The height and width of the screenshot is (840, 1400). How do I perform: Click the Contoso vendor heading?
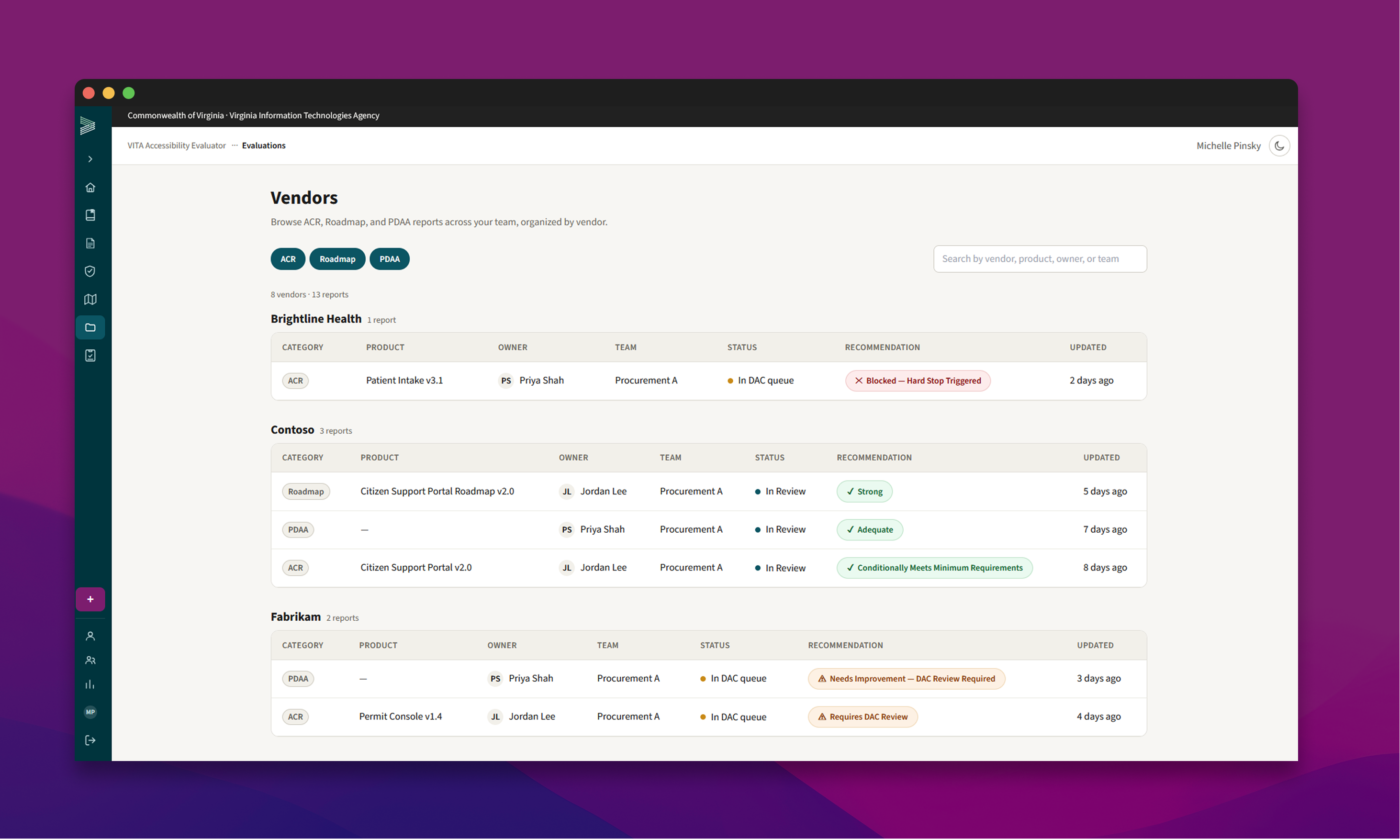coord(292,430)
